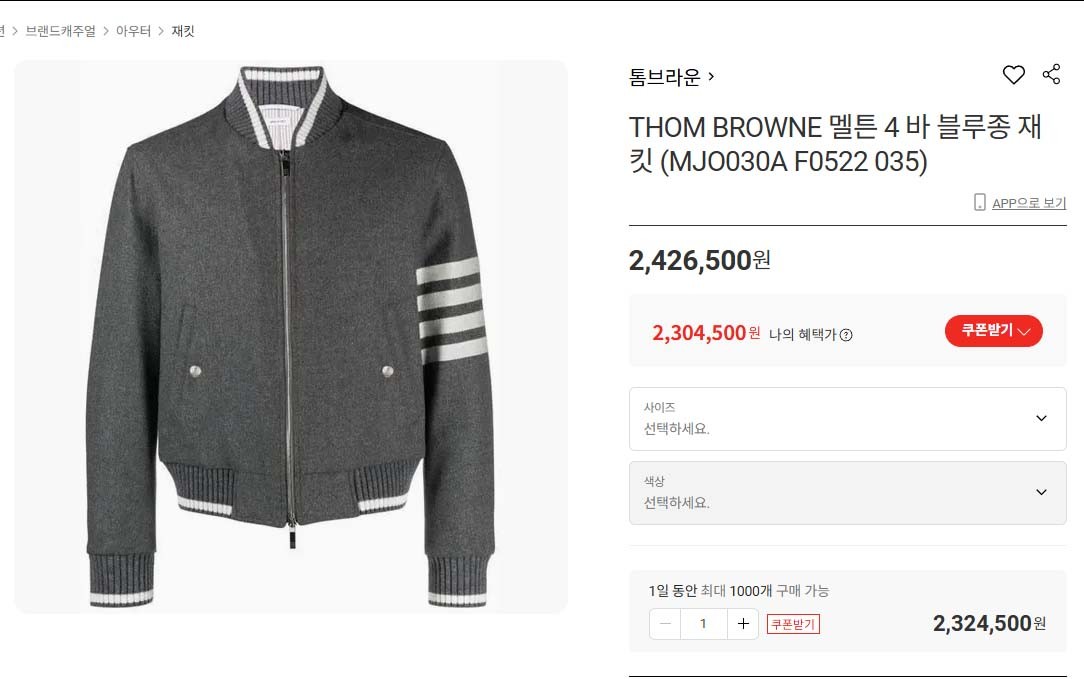The width and height of the screenshot is (1084, 679).
Task: Click the outlined 쿠폰받기 button near quantity
Action: 793,624
